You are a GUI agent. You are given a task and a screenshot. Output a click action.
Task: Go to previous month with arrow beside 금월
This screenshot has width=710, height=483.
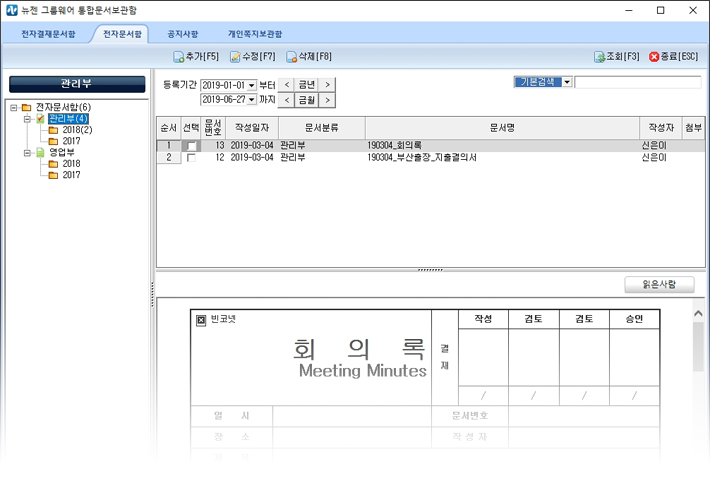coord(286,100)
